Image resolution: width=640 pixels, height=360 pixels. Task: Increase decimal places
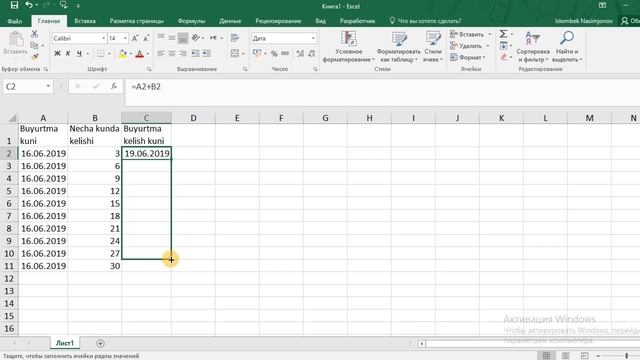click(300, 53)
